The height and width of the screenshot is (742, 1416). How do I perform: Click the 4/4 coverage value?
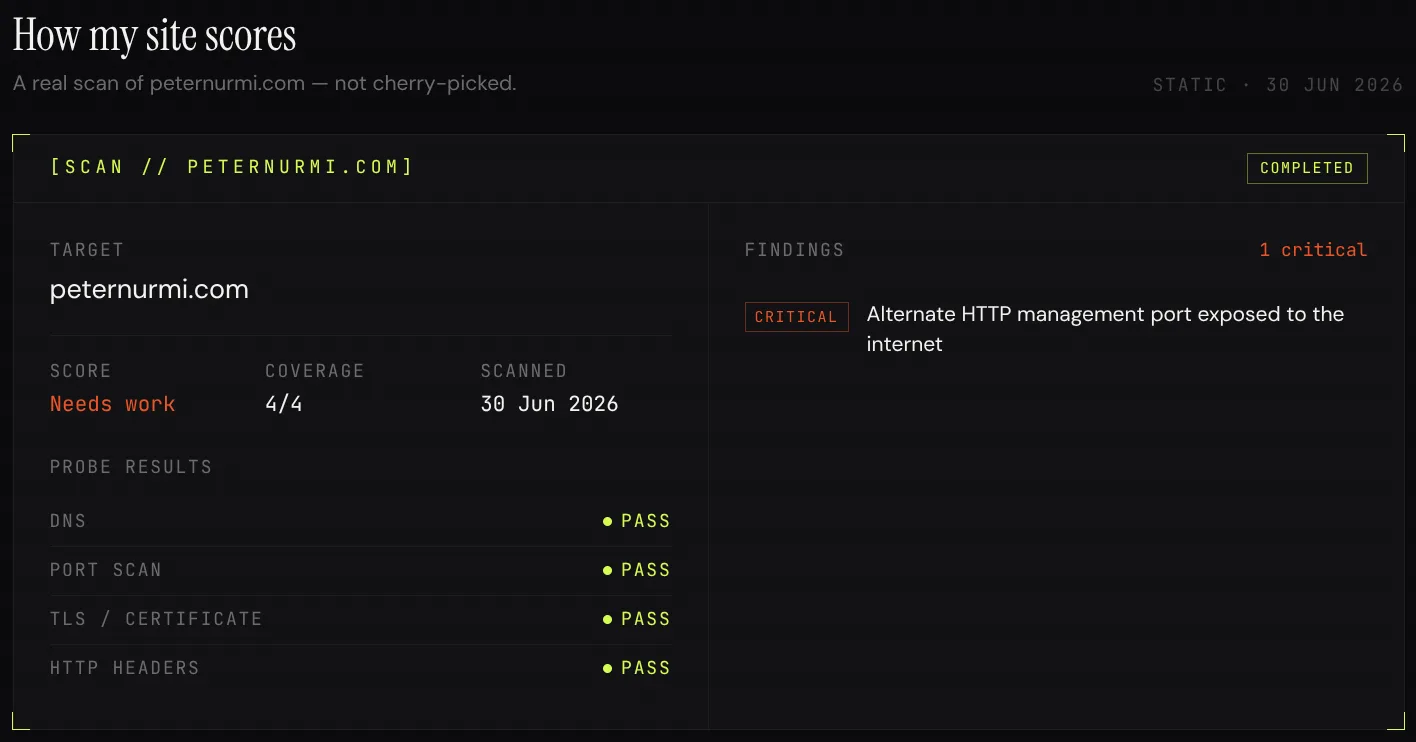284,404
